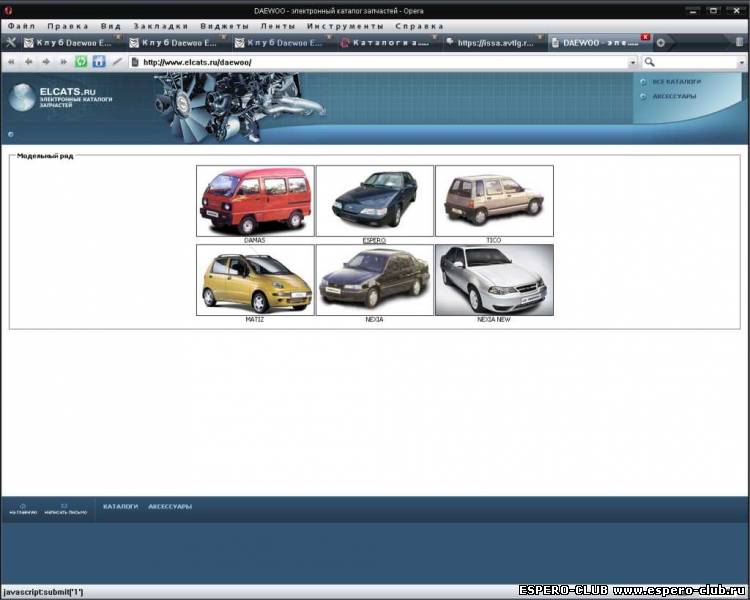Click the search magnifier icon

pos(649,62)
